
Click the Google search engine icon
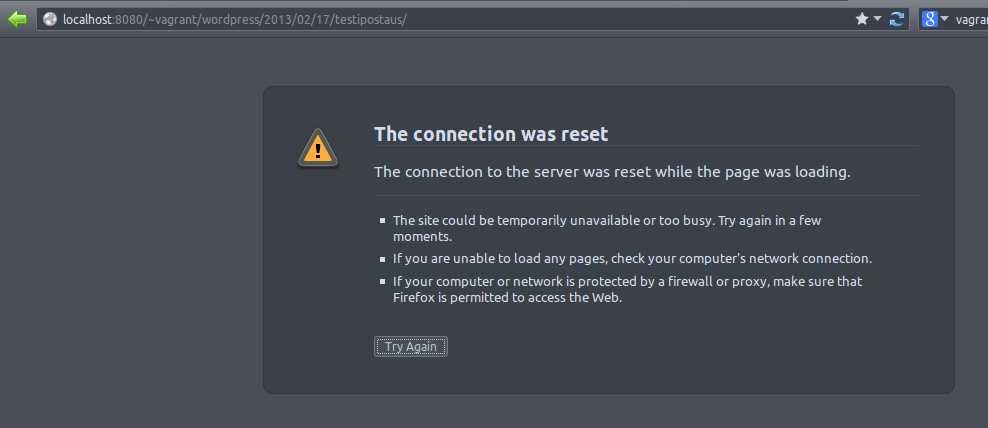pos(929,20)
